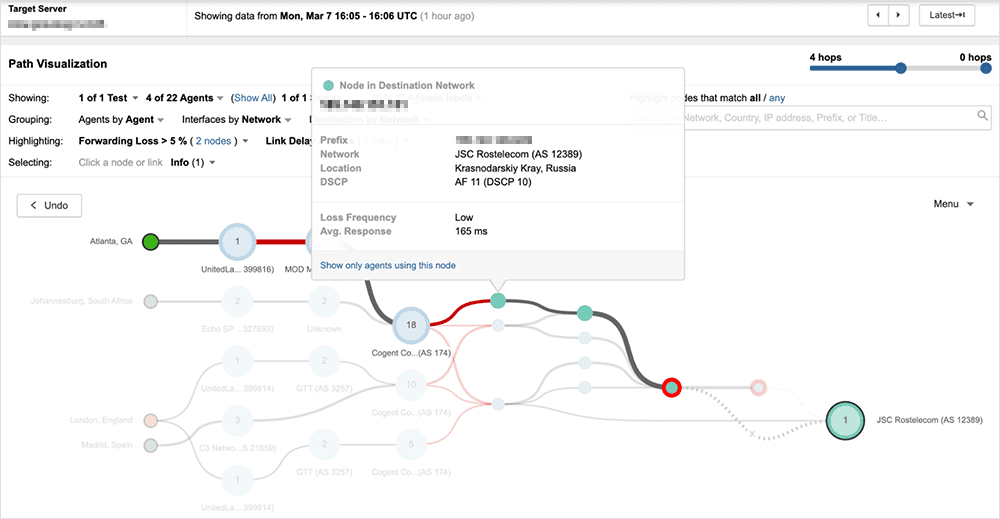Screen dimensions: 1000x519
Task: Open the Info (1) selection menu
Action: [193, 162]
